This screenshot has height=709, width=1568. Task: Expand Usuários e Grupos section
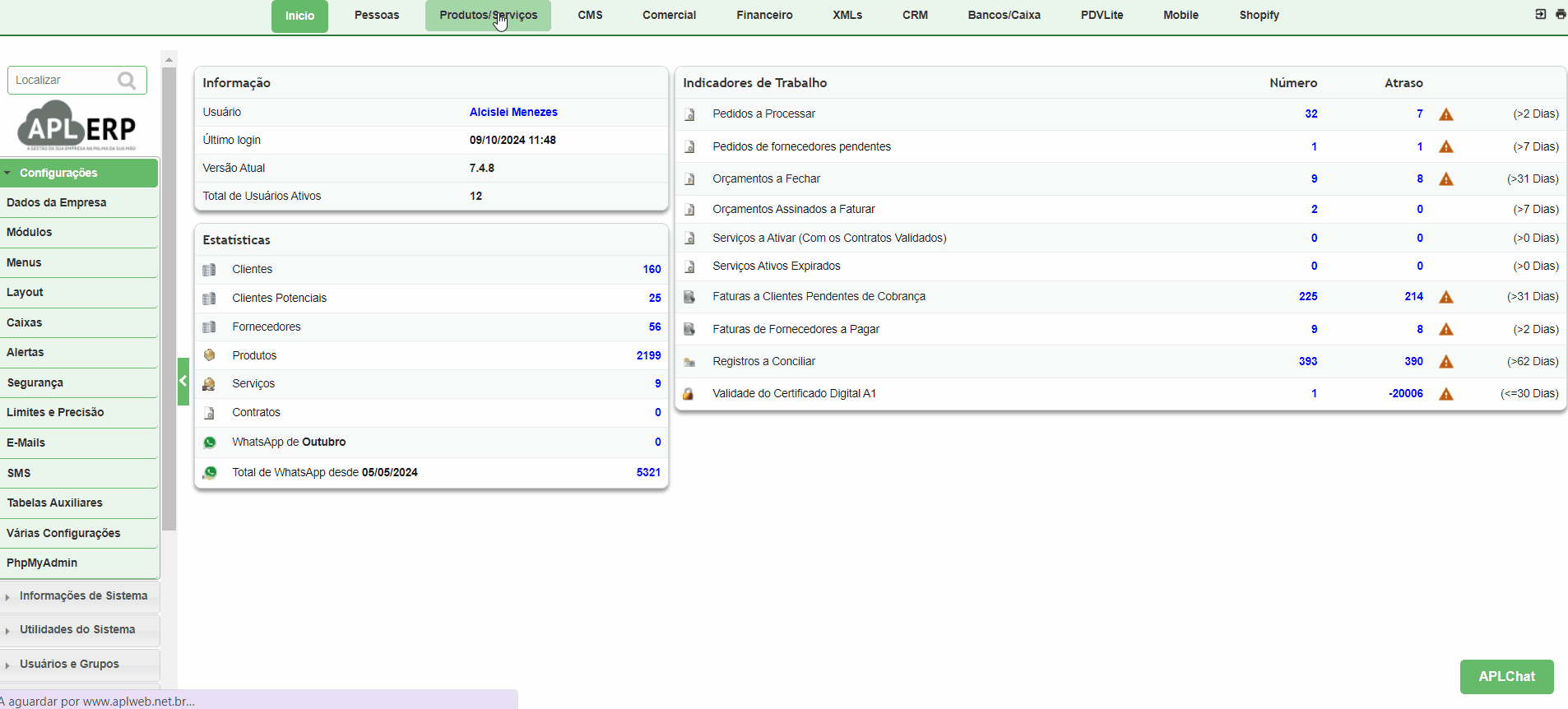(80, 665)
